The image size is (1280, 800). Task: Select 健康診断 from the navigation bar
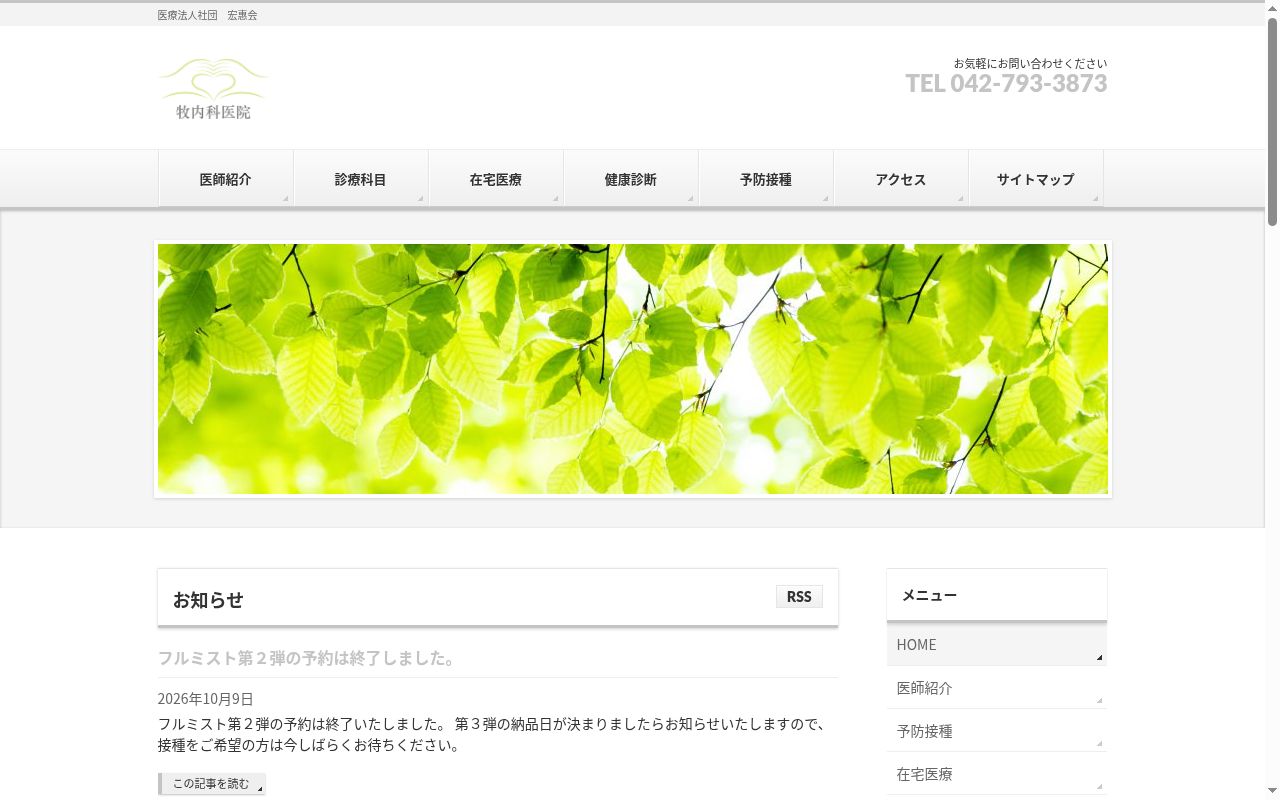coord(630,179)
